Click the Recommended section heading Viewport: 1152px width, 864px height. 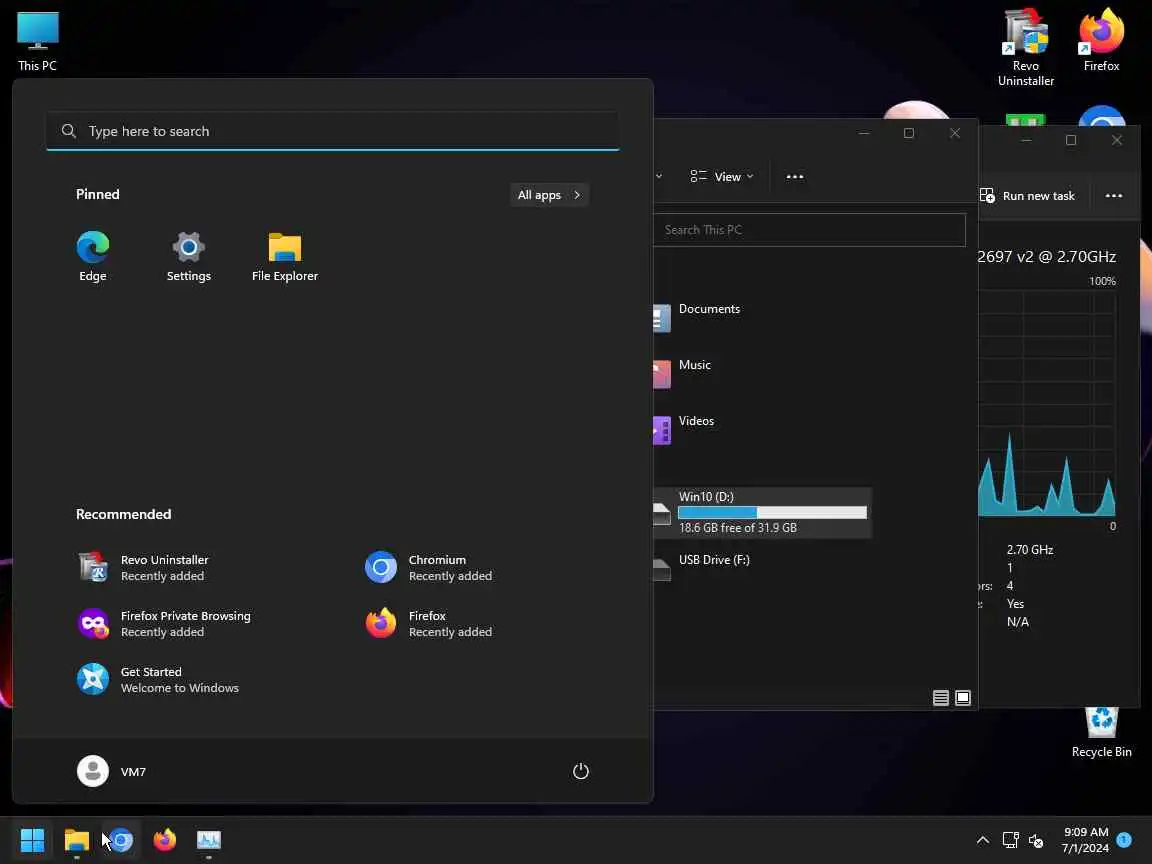point(123,514)
